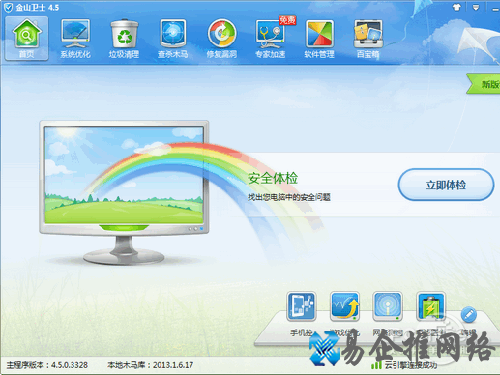Open the title bar main menu dropdown

476,7
